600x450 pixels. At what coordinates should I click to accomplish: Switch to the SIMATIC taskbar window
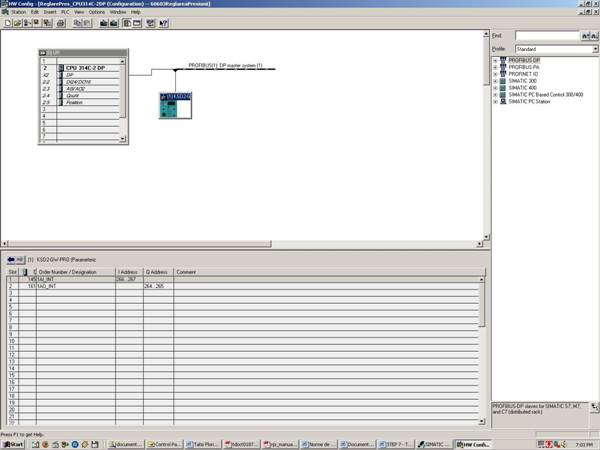click(433, 444)
